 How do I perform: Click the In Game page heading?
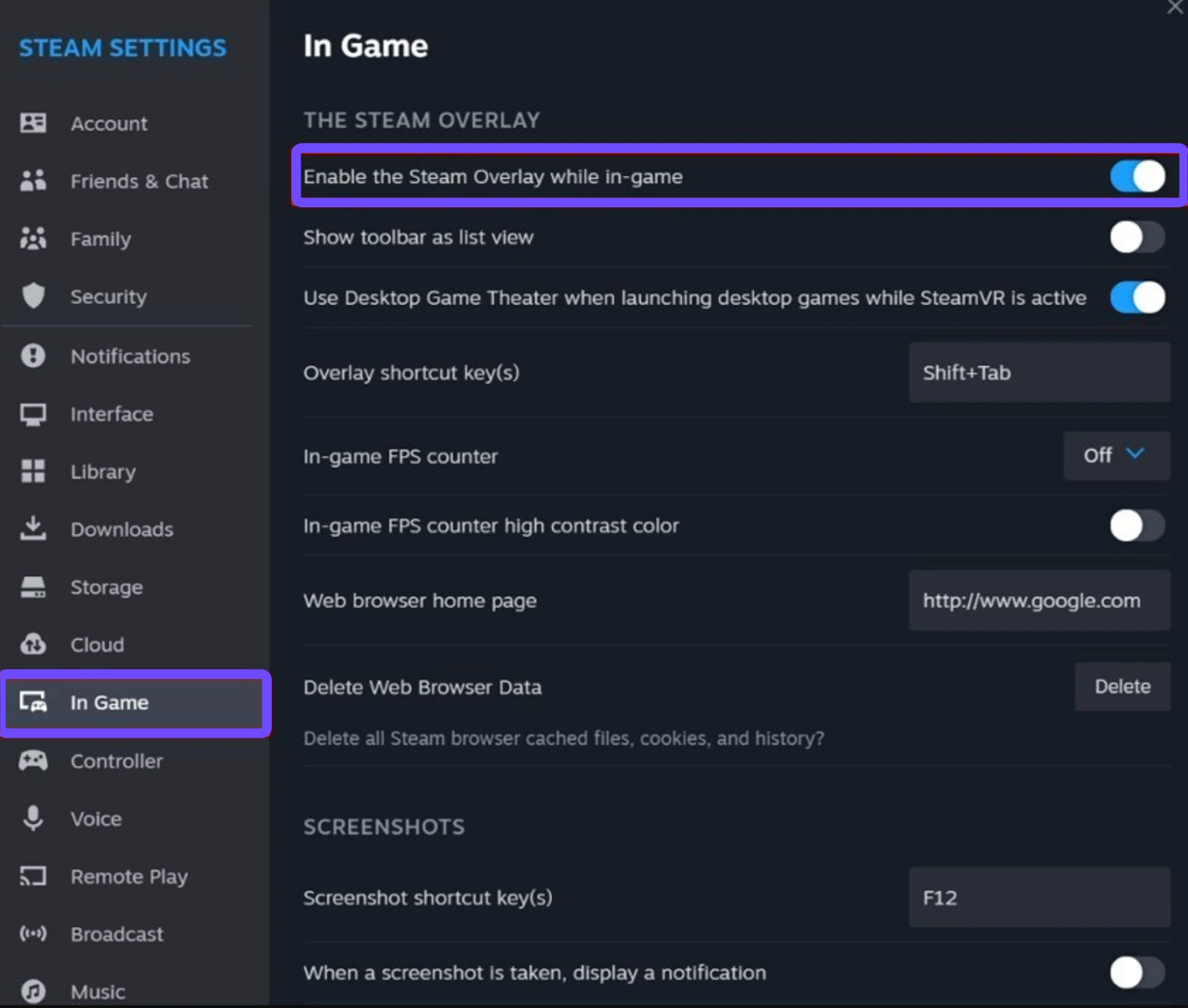click(x=366, y=46)
